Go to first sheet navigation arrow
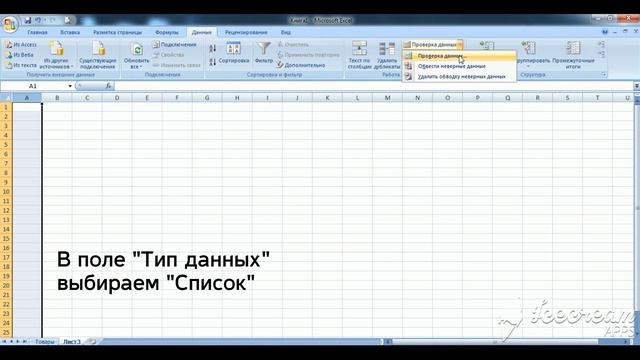 [x=4, y=341]
